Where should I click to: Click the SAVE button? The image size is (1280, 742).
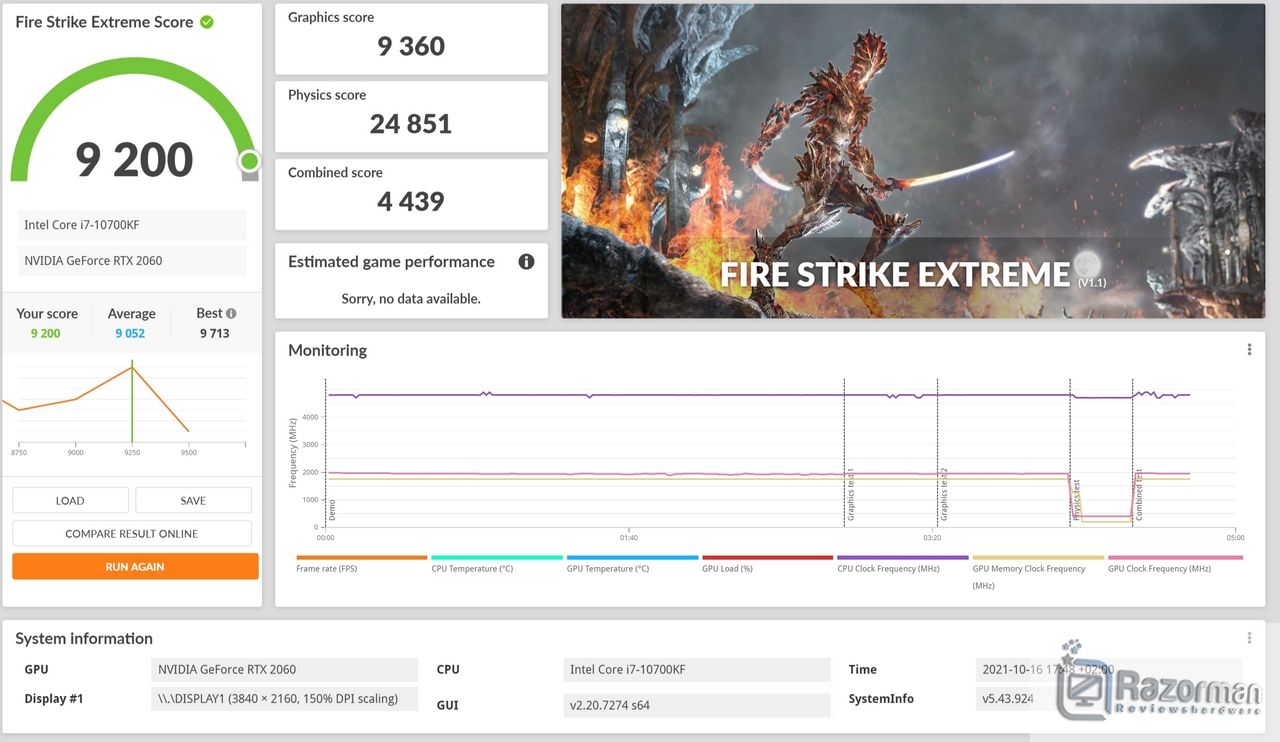point(193,500)
